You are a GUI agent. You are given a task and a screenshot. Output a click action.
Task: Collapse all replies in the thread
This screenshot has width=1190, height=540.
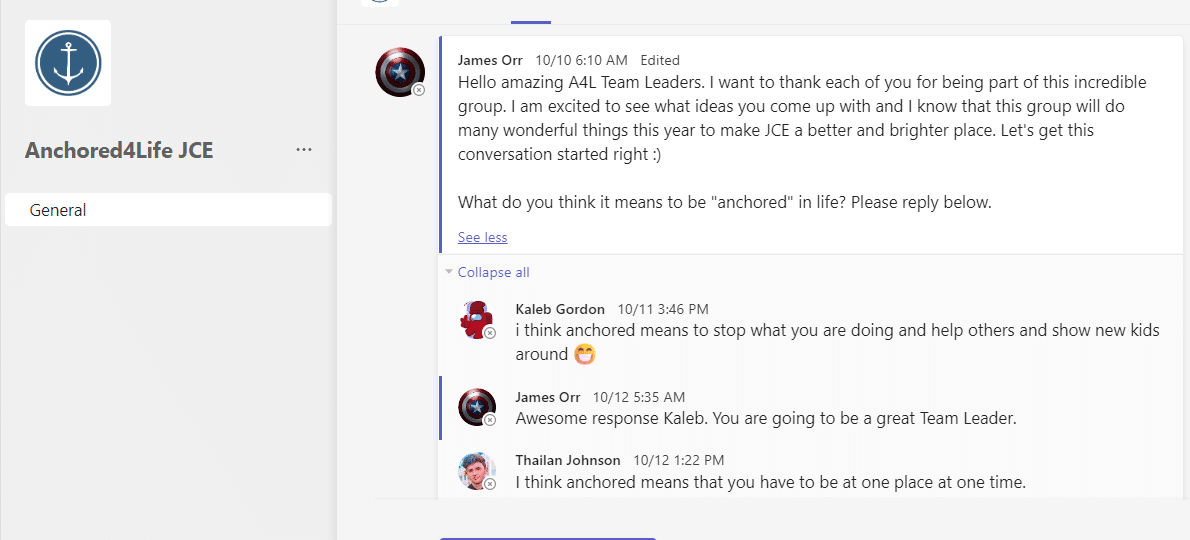[493, 272]
